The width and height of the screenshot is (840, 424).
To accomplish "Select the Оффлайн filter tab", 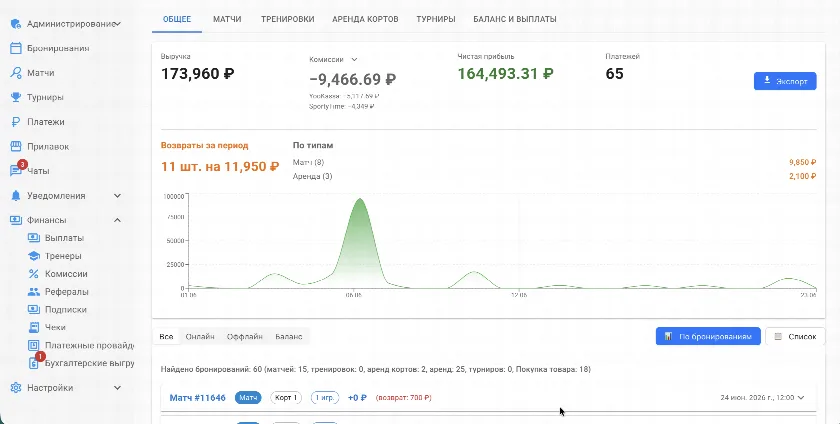I will pyautogui.click(x=245, y=337).
